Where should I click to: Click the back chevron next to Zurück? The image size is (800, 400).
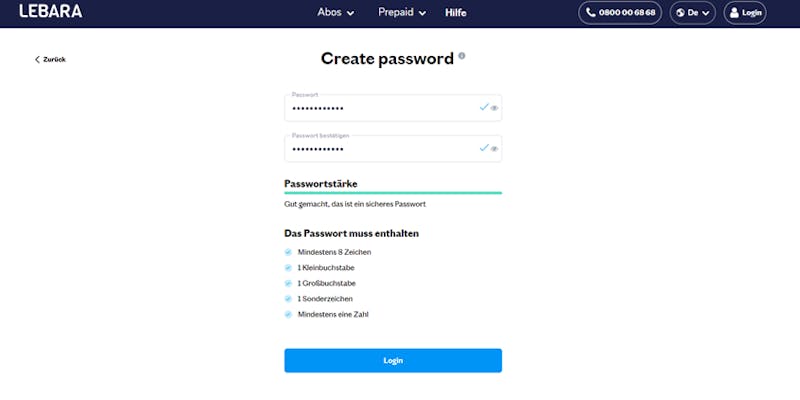(x=37, y=60)
